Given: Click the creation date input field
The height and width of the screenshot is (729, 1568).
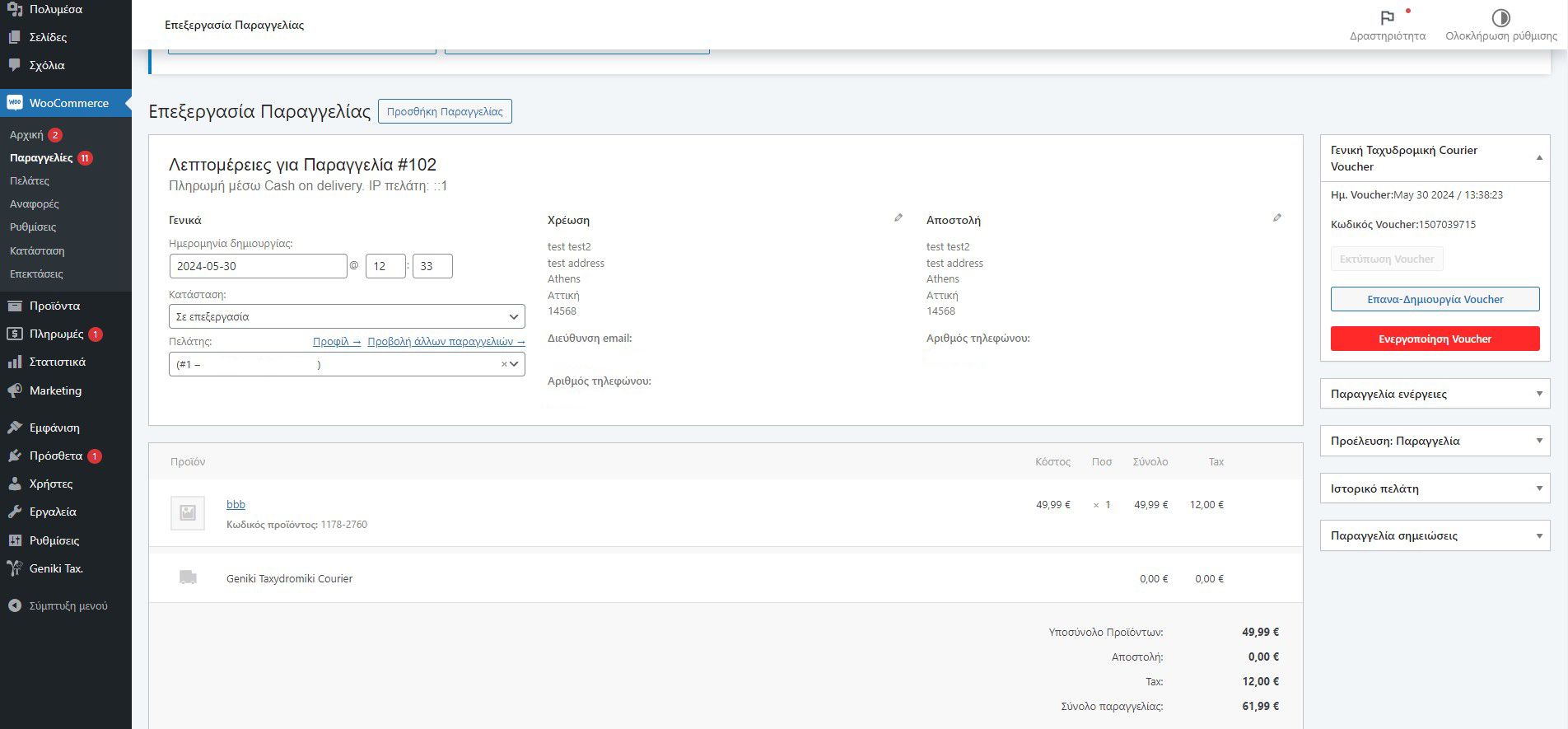Looking at the screenshot, I should click(258, 266).
